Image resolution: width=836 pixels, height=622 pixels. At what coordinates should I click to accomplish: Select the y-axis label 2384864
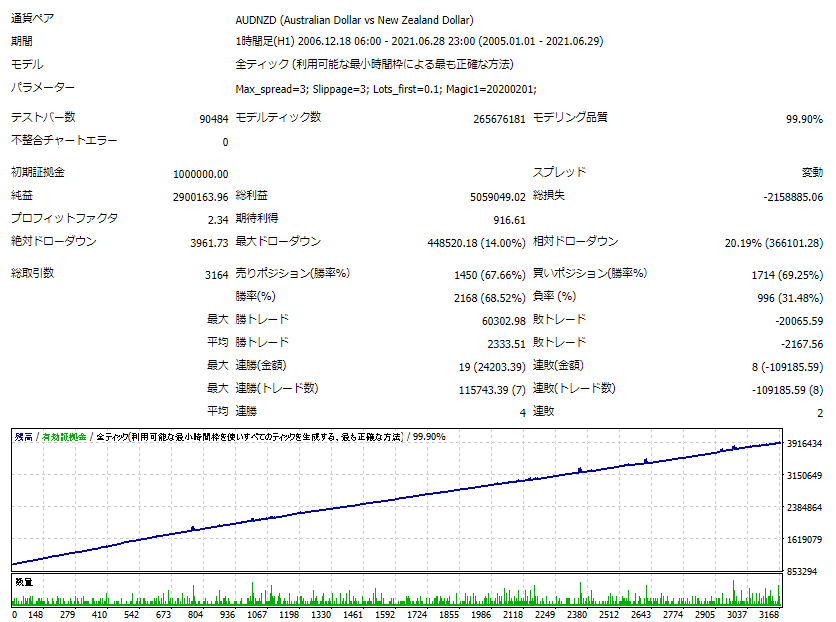[x=805, y=507]
